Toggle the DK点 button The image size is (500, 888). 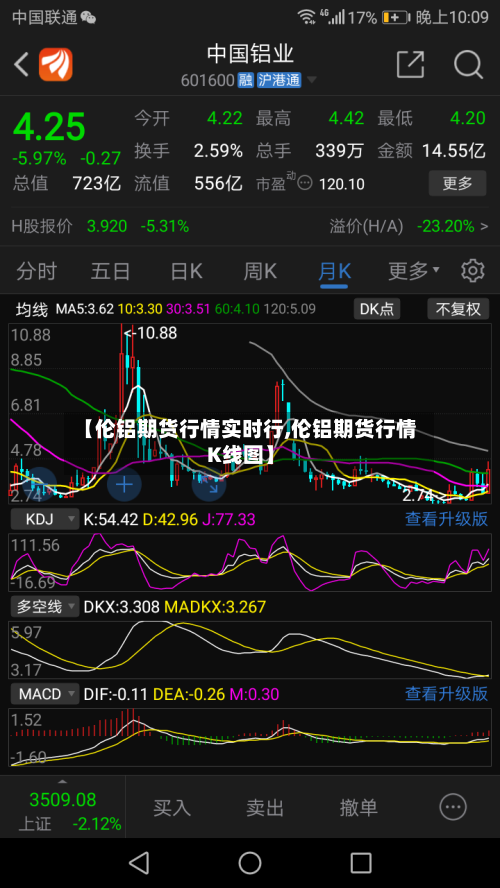click(x=377, y=309)
